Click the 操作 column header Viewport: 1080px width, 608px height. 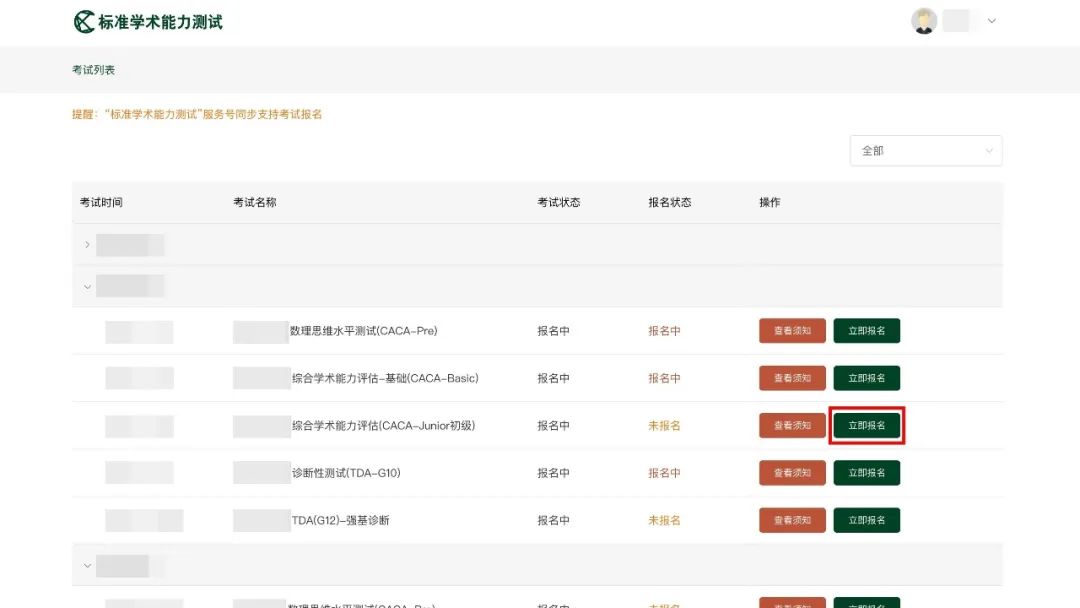point(769,202)
